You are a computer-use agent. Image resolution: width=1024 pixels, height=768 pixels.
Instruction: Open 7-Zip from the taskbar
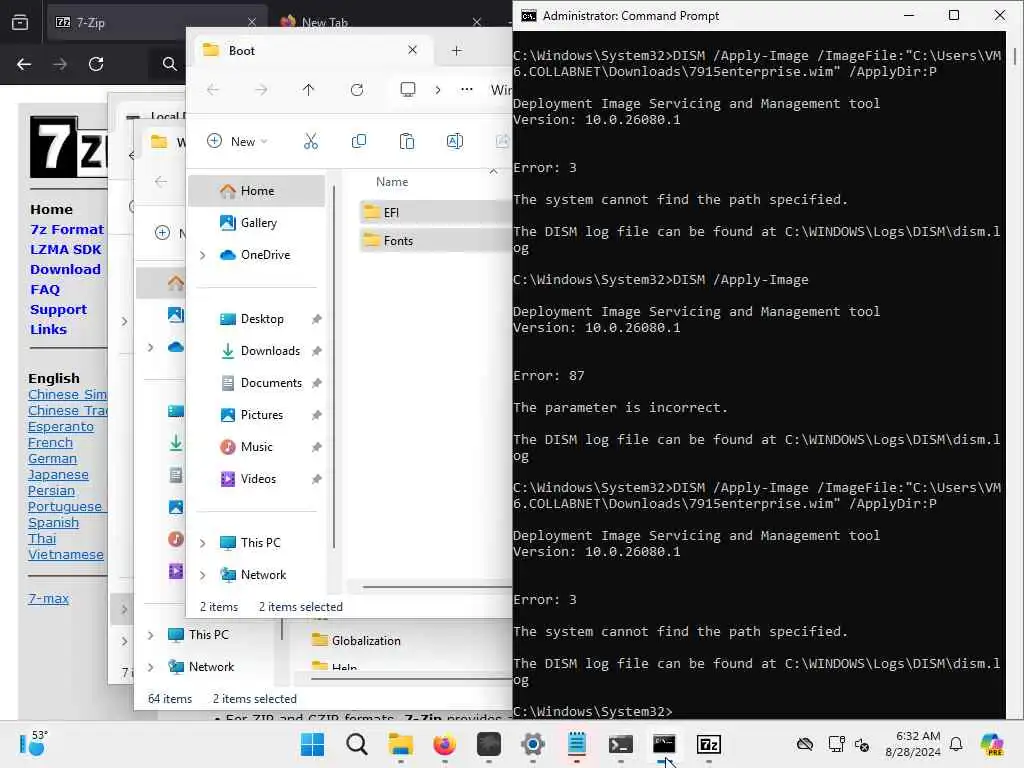709,744
